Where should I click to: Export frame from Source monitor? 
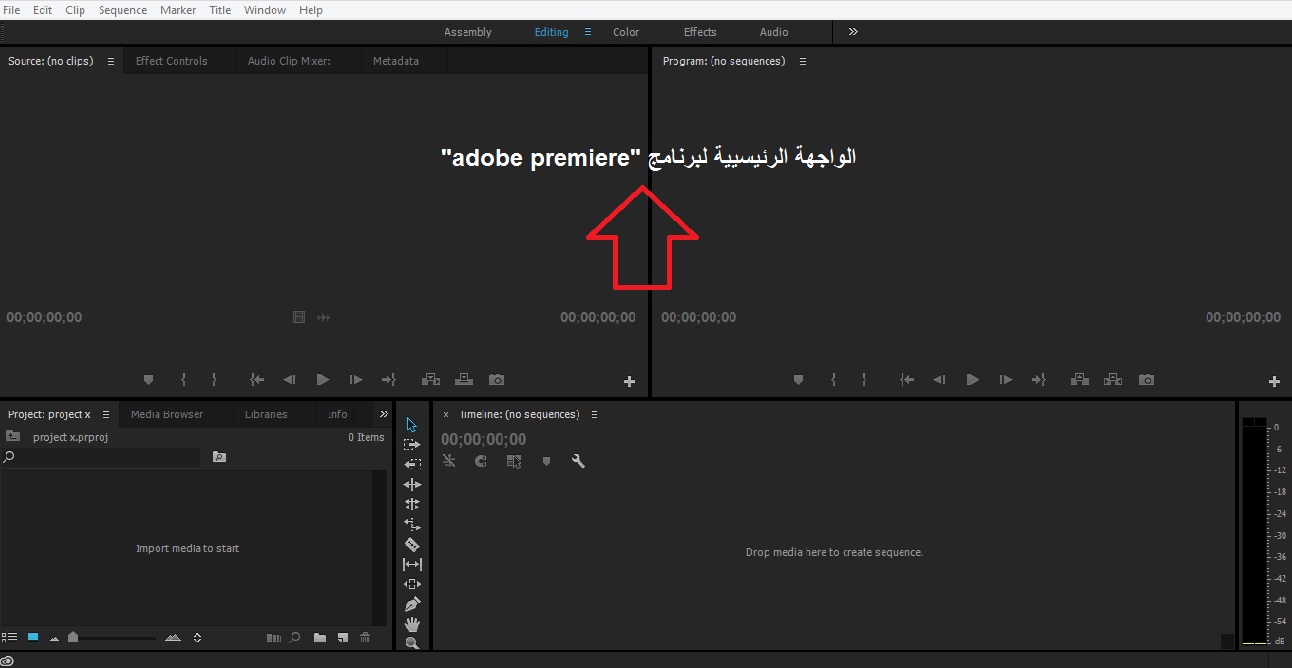point(496,380)
